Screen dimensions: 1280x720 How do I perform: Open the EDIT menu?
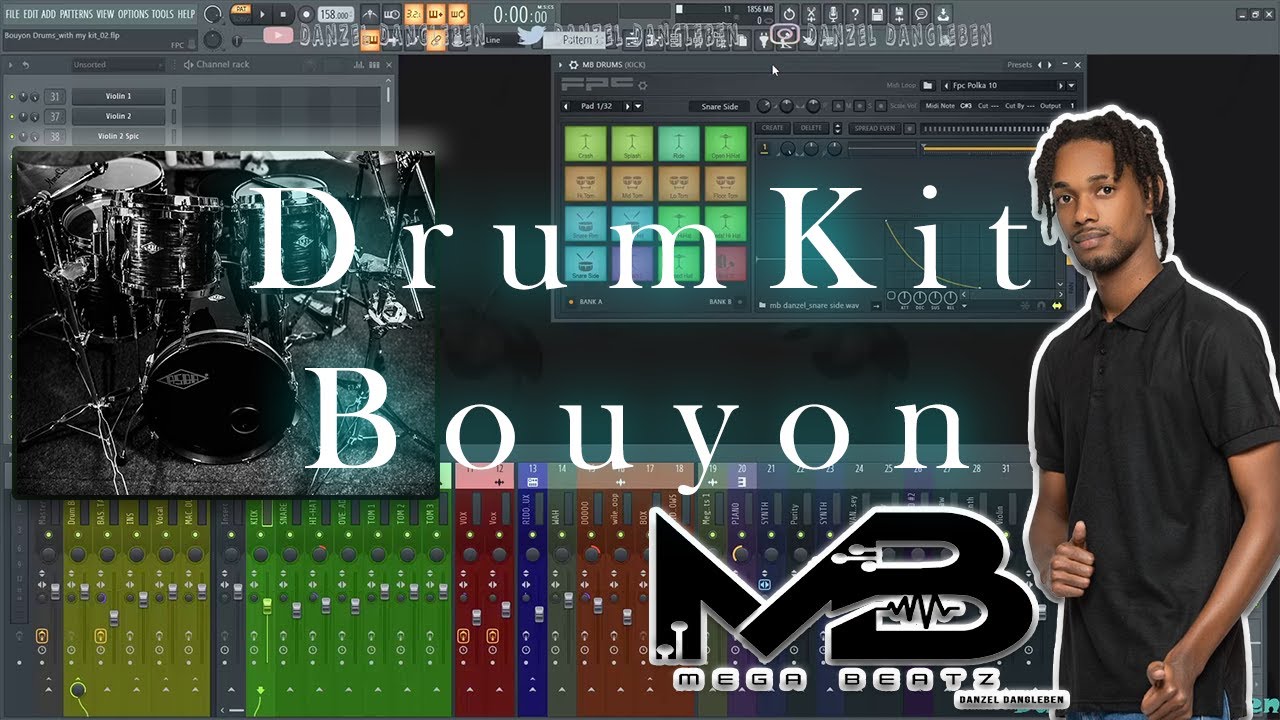pos(31,14)
